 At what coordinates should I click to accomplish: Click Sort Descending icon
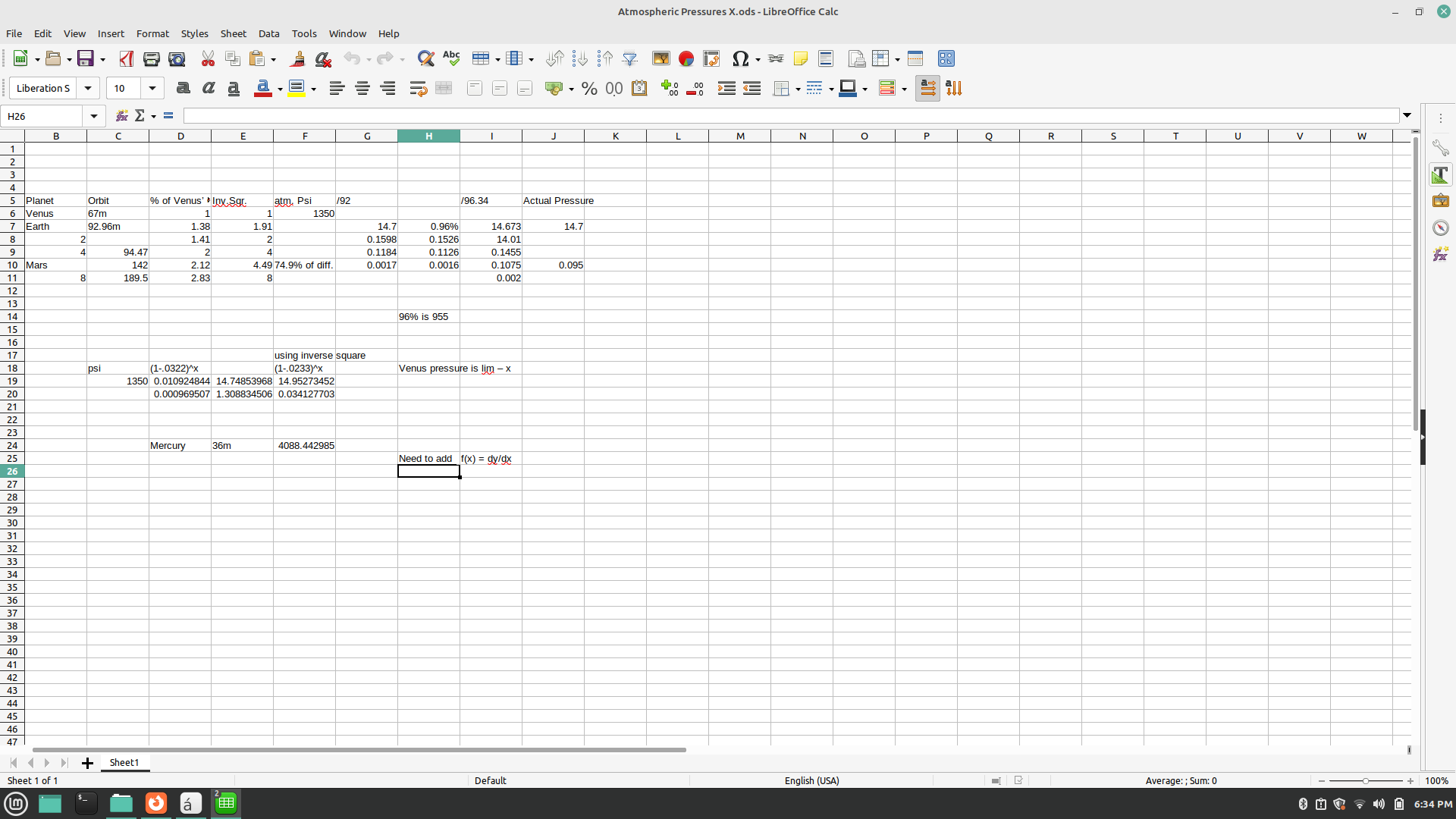coord(605,58)
